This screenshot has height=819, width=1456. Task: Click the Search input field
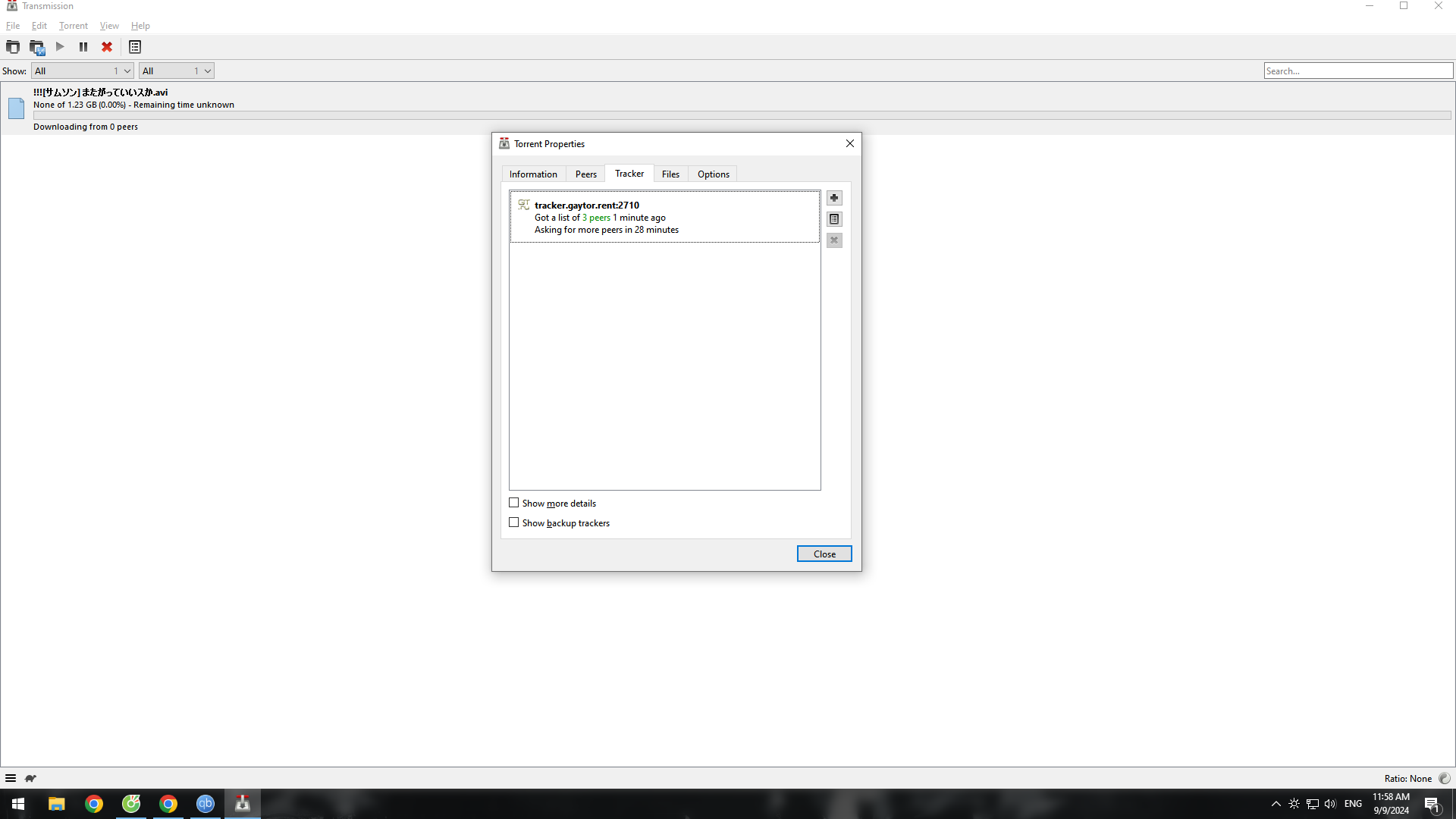[1357, 71]
